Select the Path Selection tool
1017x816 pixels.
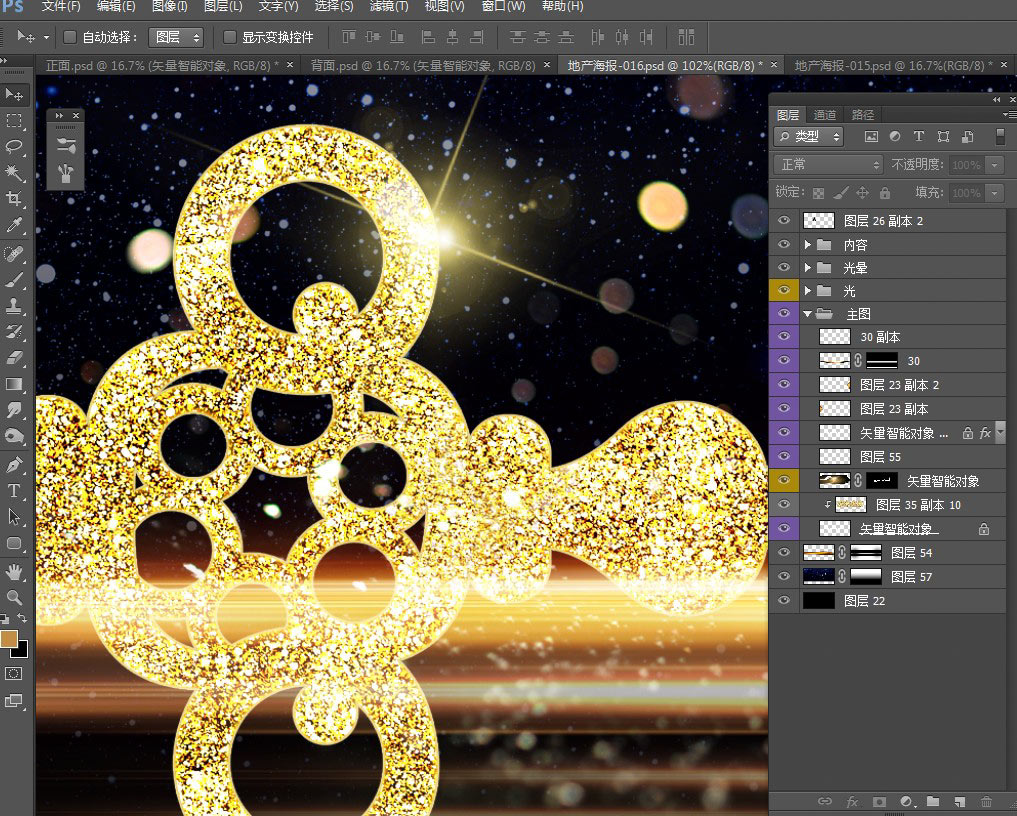(14, 517)
